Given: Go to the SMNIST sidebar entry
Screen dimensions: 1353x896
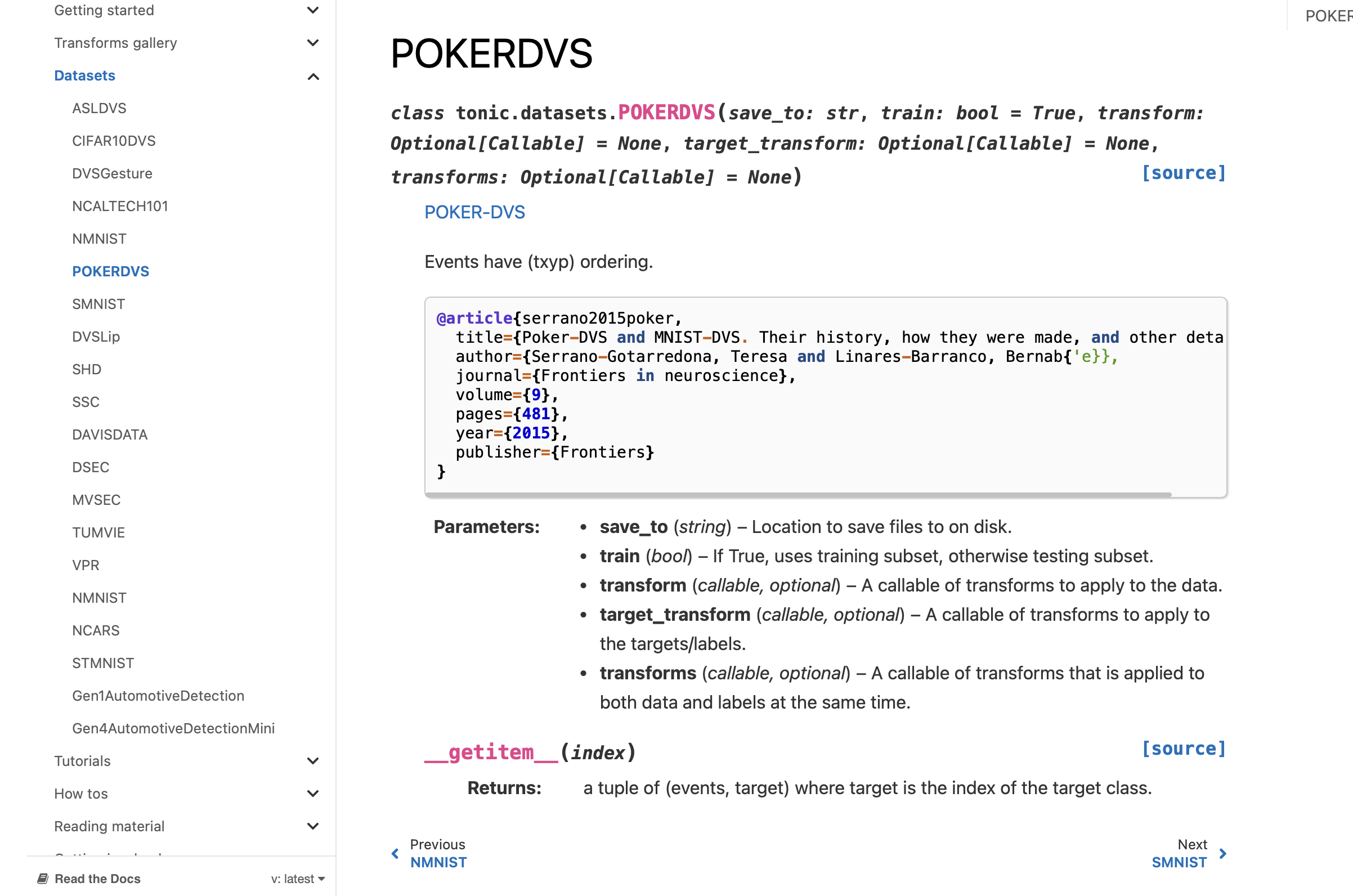Looking at the screenshot, I should pos(98,304).
